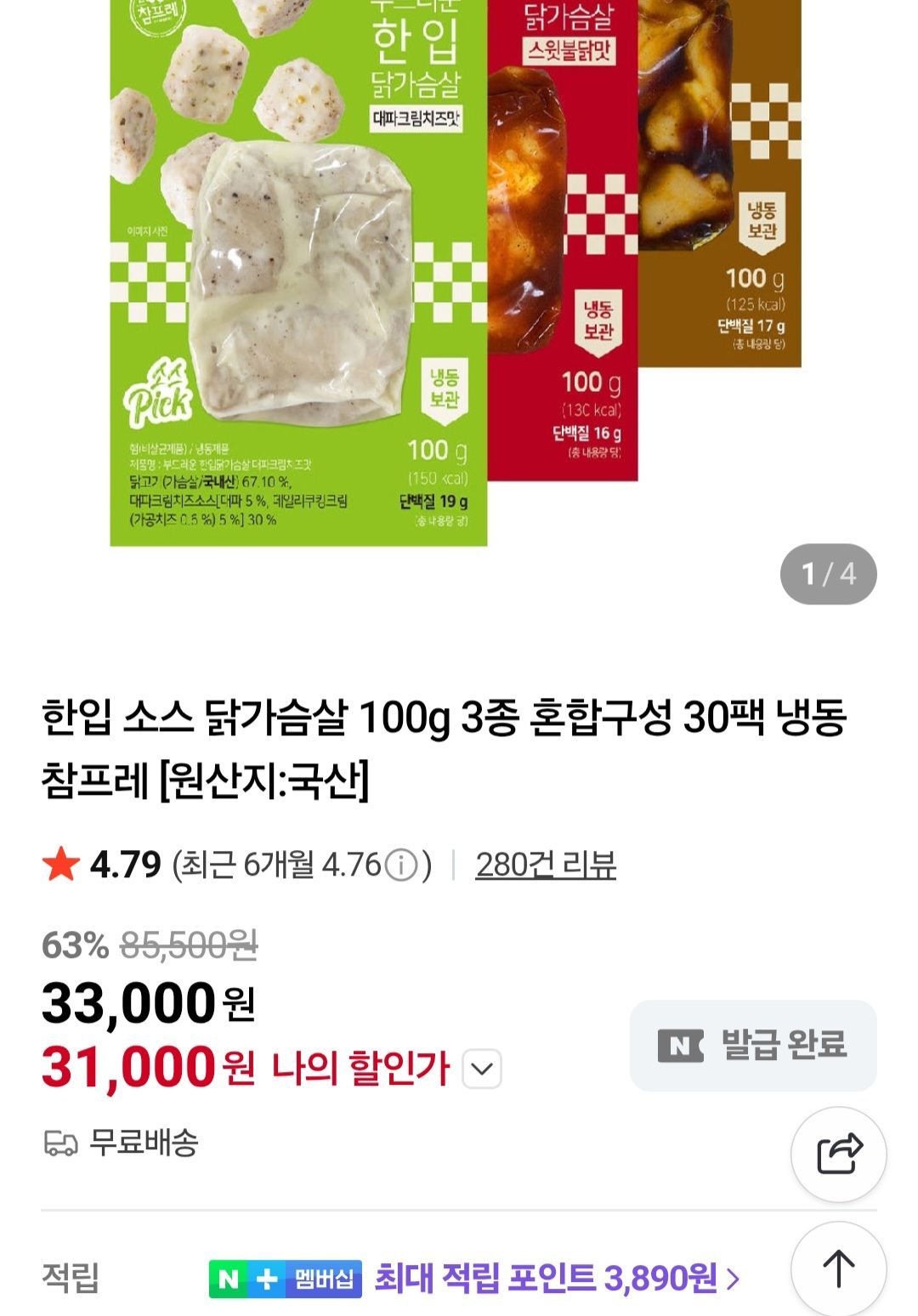The height and width of the screenshot is (1316, 918).
Task: Tap the 발급 완료 coupon button
Action: [x=753, y=1046]
